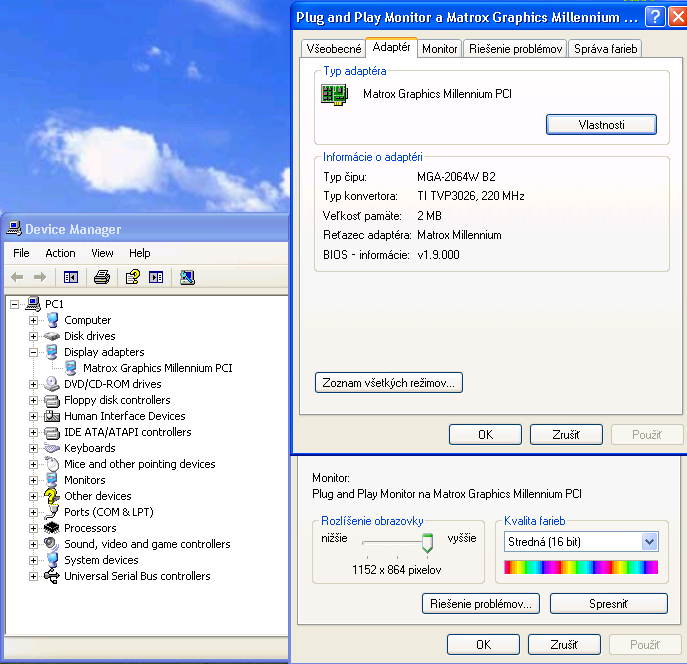
Task: Switch to the Správa farieb tab
Action: coord(605,48)
